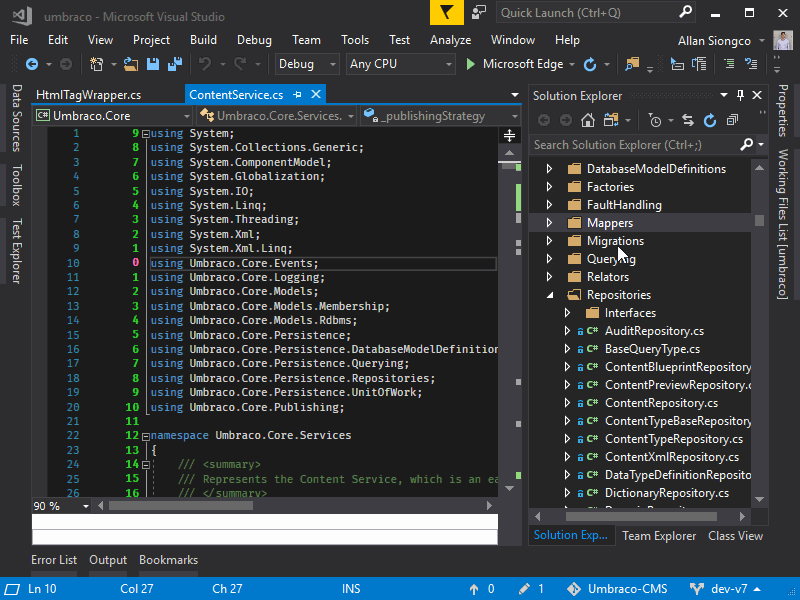Select the DictionaryRepository.cs file
This screenshot has width=800, height=600.
666,493
